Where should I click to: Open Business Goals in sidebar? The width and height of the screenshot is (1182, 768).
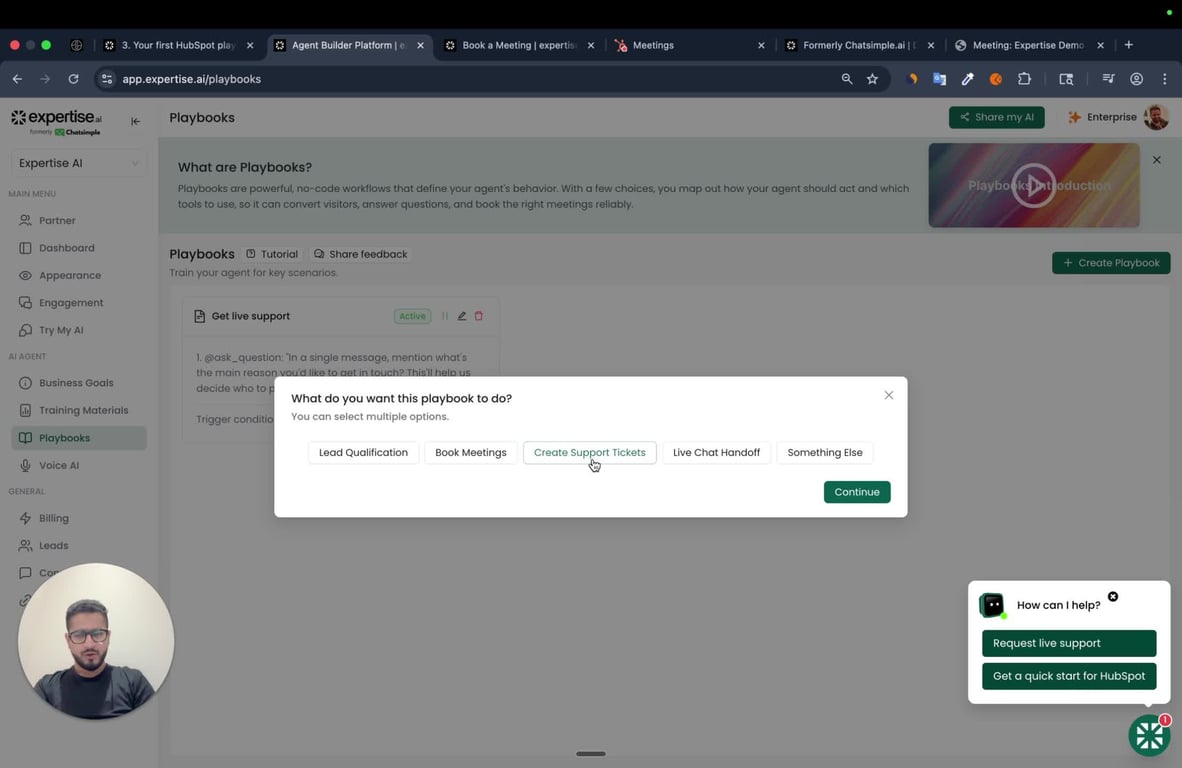tap(76, 383)
